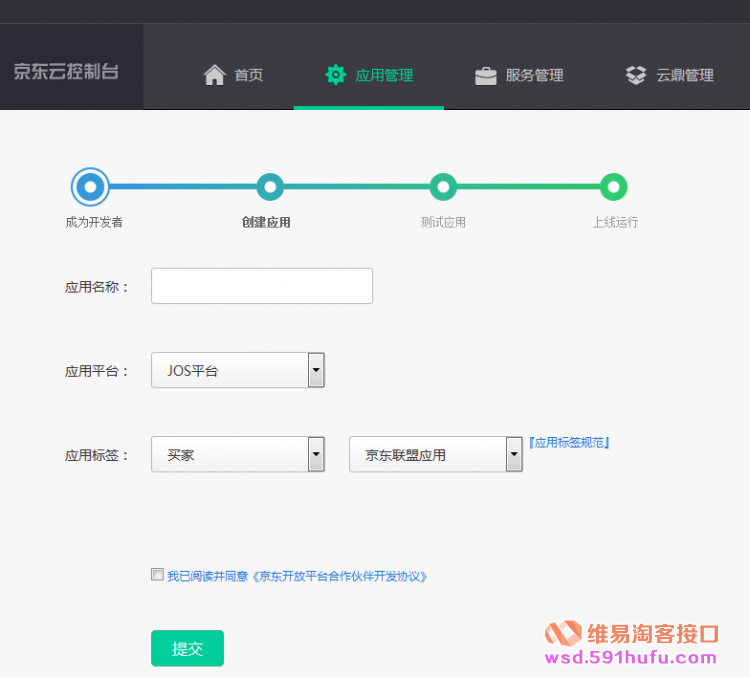Click the arrow of 京东联盟应用 dropdown
The width and height of the screenshot is (750, 677).
(x=514, y=454)
